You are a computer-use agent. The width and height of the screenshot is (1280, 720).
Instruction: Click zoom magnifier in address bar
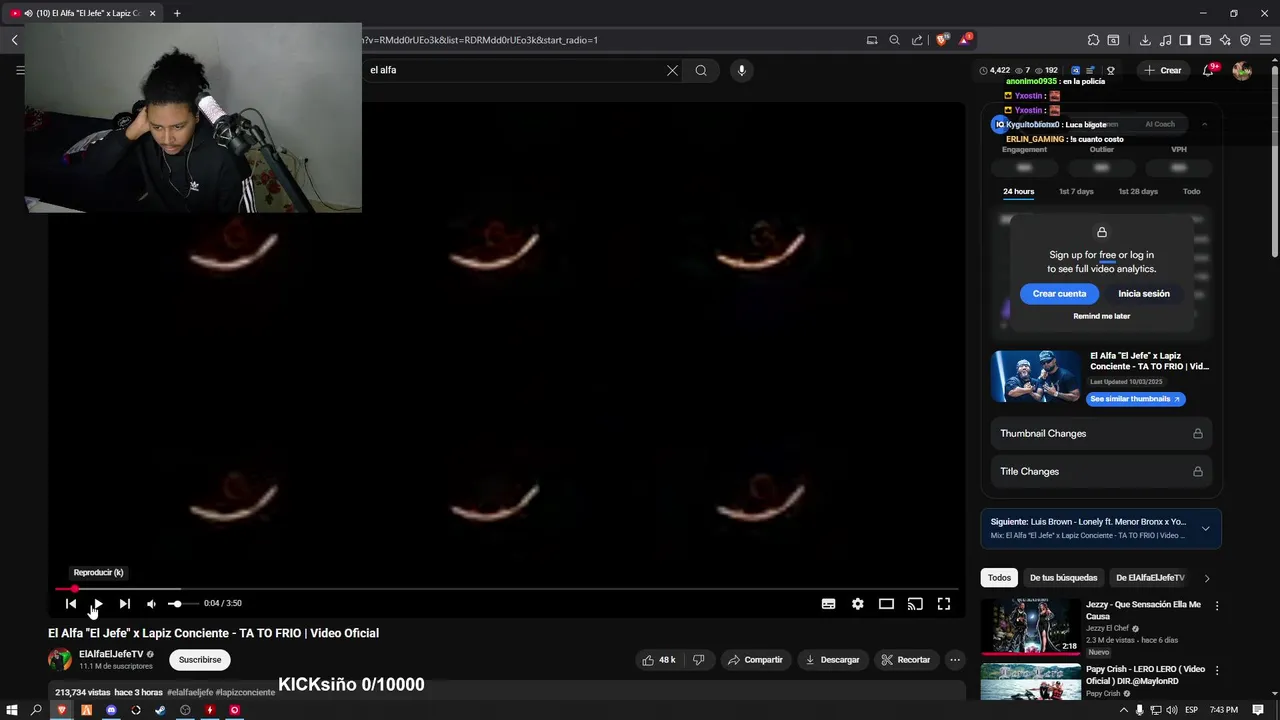894,40
